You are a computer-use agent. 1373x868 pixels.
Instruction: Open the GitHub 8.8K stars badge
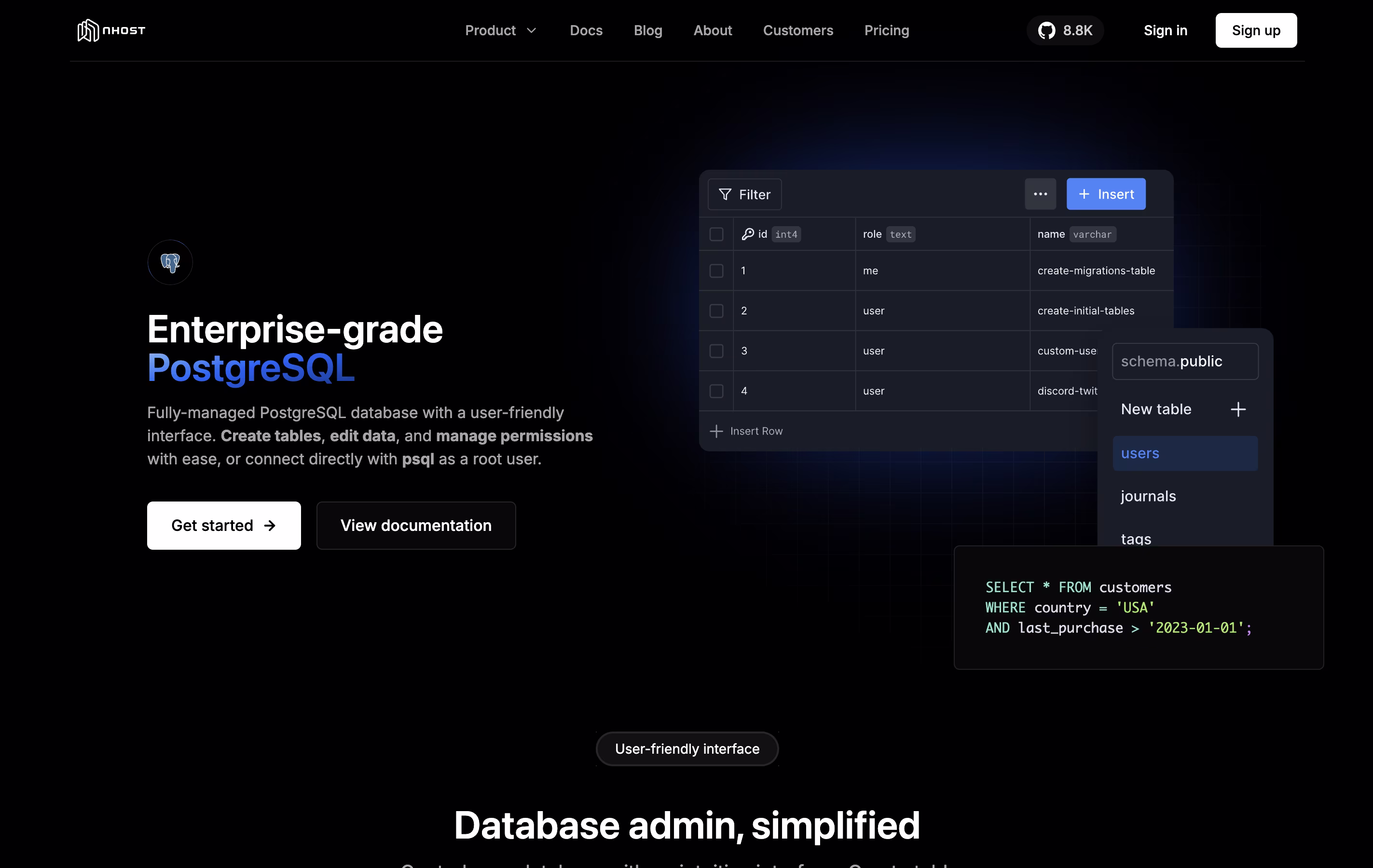tap(1065, 30)
